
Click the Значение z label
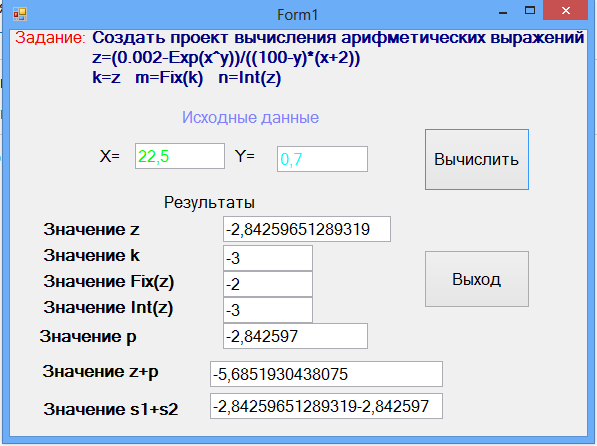pyautogui.click(x=91, y=229)
